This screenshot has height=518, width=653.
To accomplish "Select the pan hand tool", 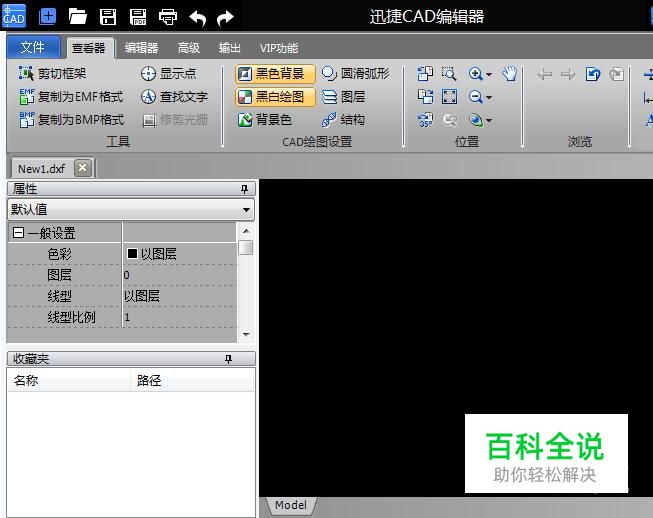I will [509, 74].
